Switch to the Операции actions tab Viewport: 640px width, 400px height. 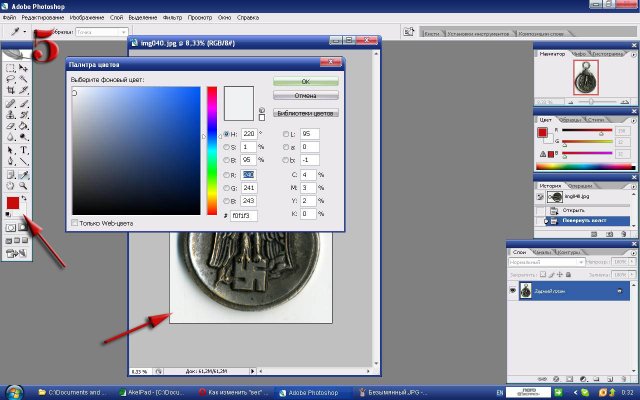click(x=580, y=186)
